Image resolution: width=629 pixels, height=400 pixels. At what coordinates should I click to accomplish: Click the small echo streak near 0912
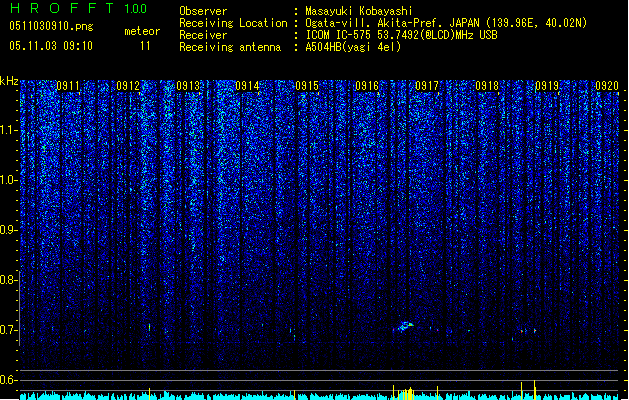[149, 327]
